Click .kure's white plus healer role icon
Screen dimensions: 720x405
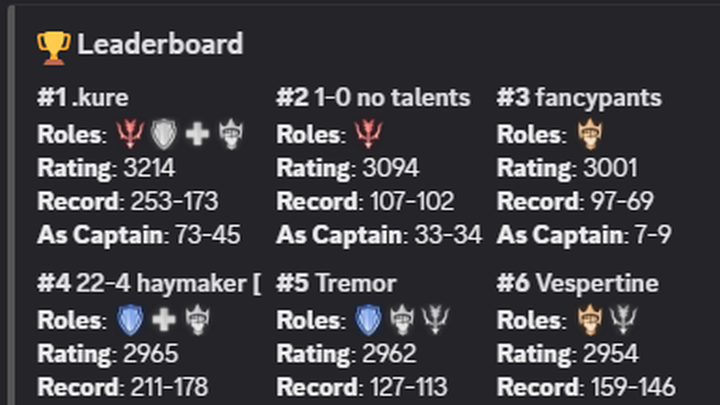pos(197,135)
